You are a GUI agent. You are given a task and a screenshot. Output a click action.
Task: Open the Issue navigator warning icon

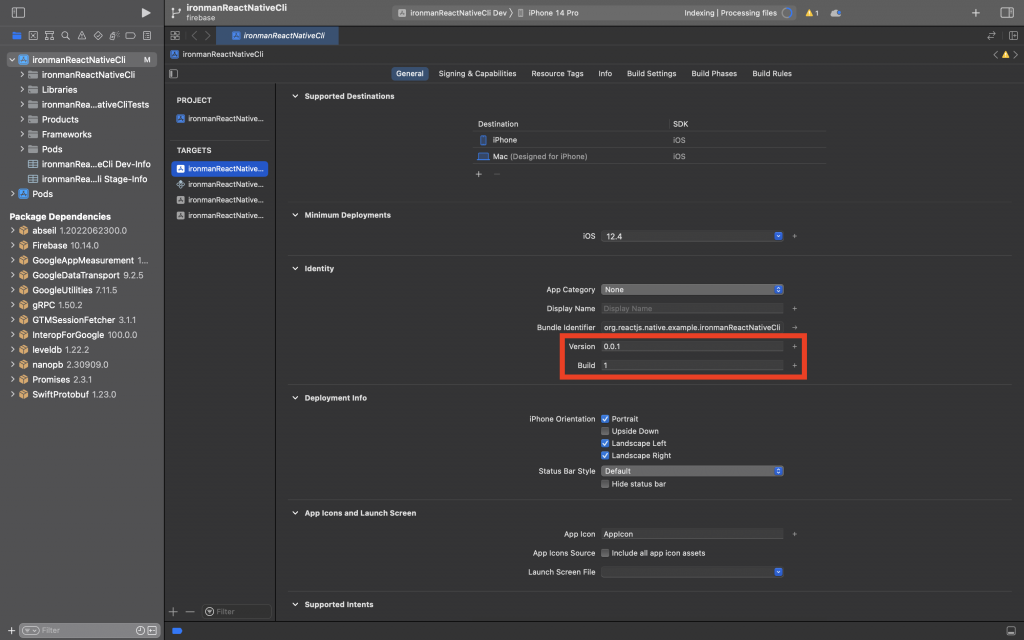point(82,36)
